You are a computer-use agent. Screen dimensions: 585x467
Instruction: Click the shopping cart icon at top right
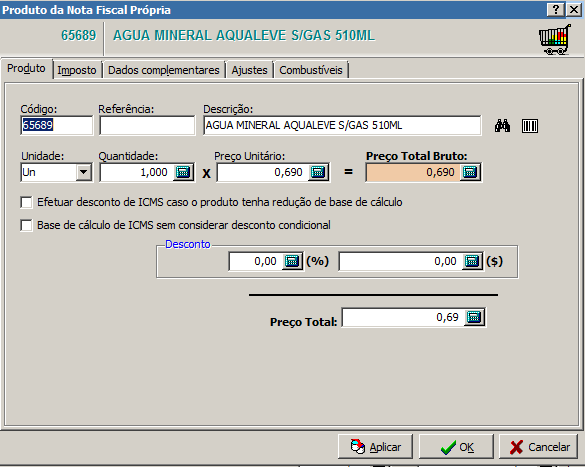pyautogui.click(x=555, y=40)
